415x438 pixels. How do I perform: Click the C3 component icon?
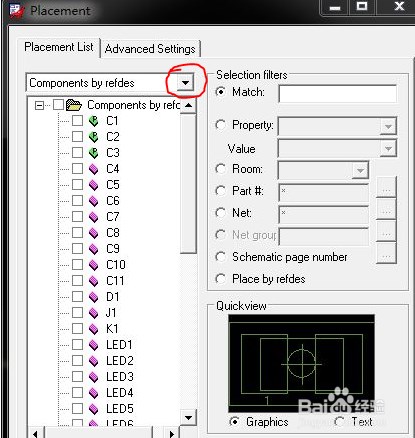coord(94,153)
